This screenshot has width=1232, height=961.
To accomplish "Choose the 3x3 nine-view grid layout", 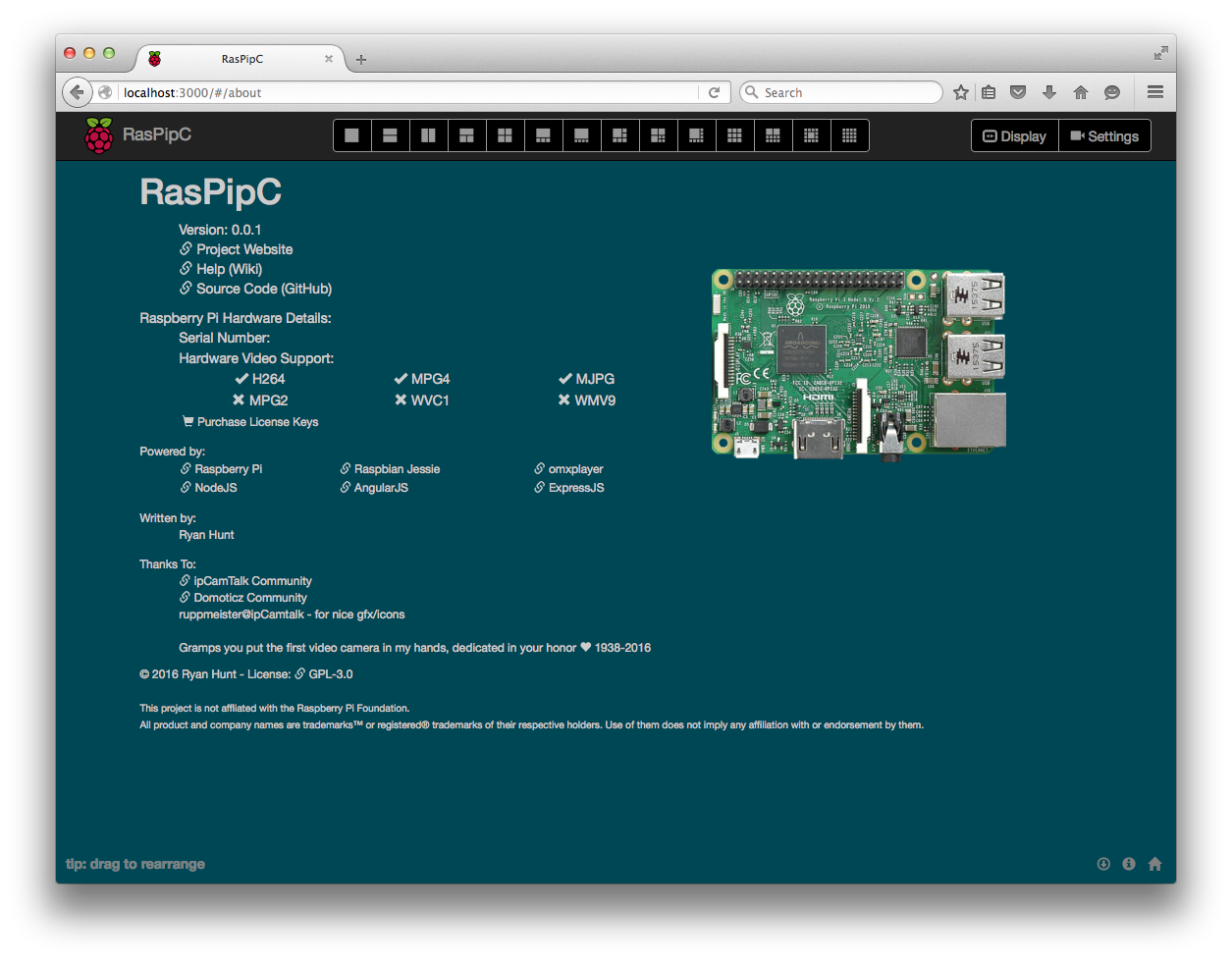I will 735,135.
